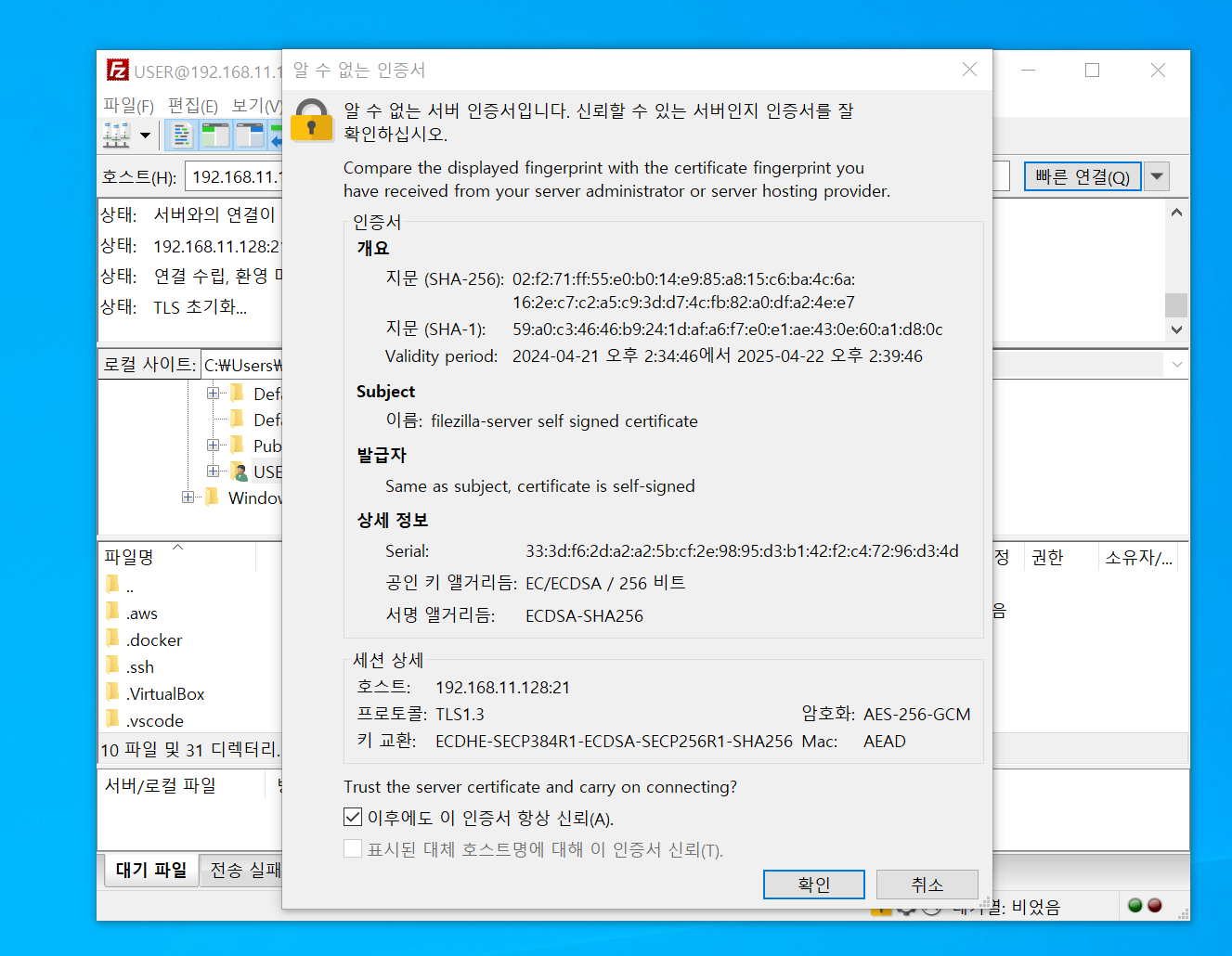Click the ECDHE-SECP384R1 key exchange value
Image resolution: width=1232 pixels, height=956 pixels.
tap(614, 741)
